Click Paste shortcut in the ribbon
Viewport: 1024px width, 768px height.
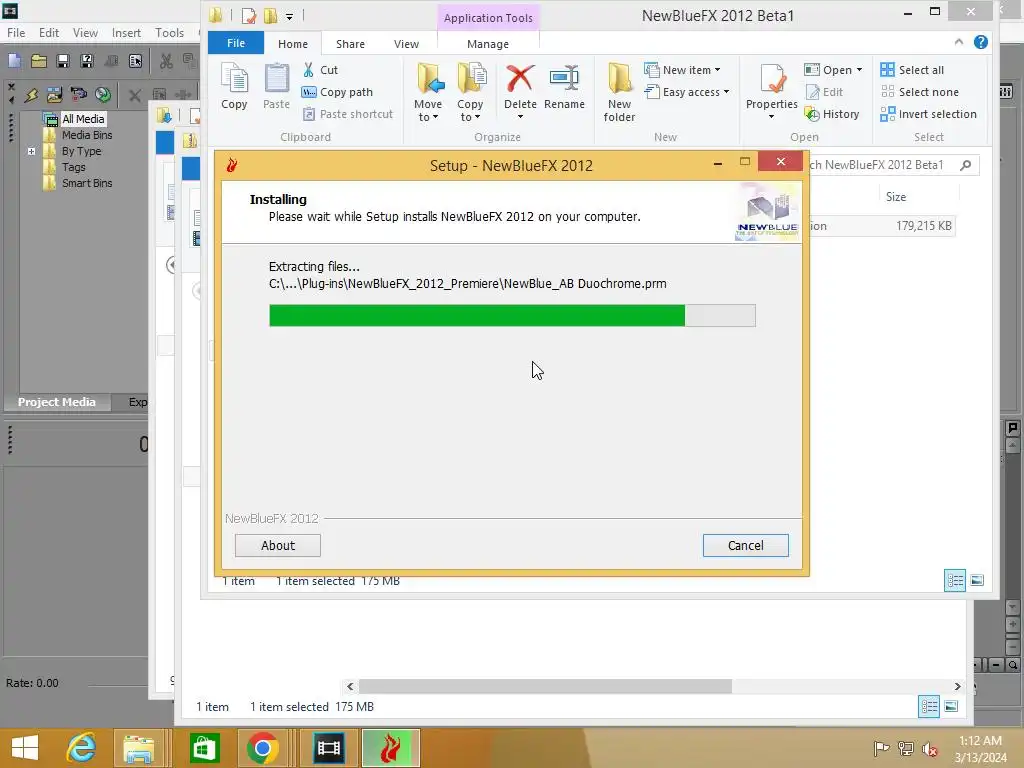[x=347, y=114]
